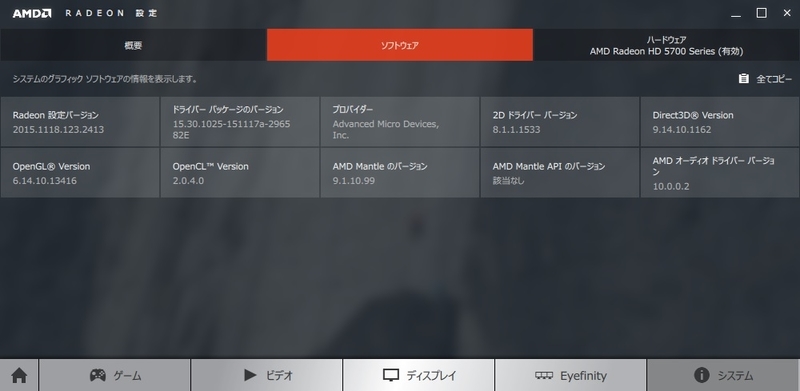The image size is (800, 391).
Task: Open the Eyefinity section
Action: coord(570,375)
